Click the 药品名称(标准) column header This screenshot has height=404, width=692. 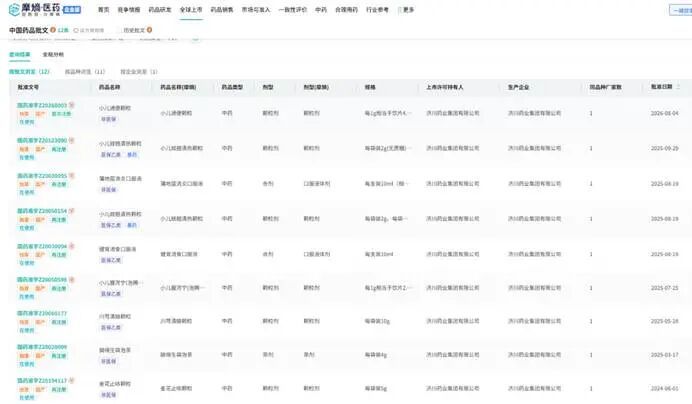178,87
